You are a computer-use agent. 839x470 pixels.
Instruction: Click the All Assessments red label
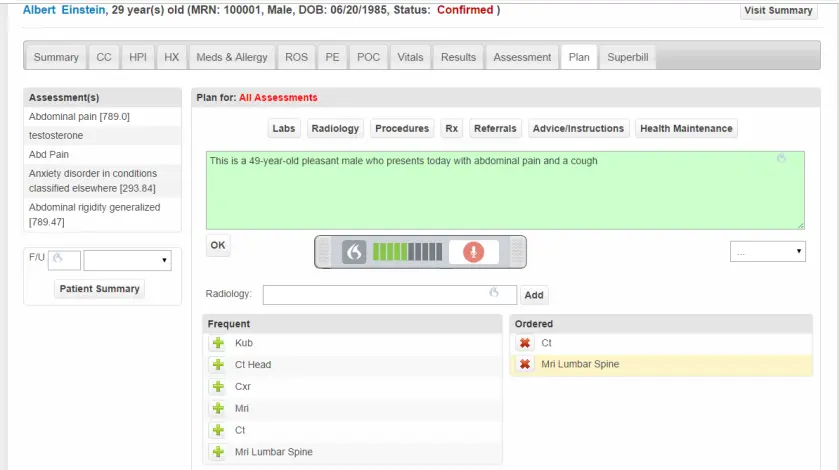point(278,97)
